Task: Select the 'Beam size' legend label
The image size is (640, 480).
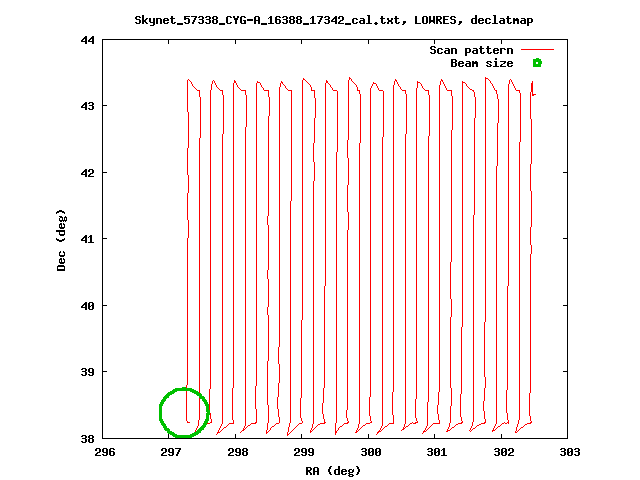Action: click(482, 63)
